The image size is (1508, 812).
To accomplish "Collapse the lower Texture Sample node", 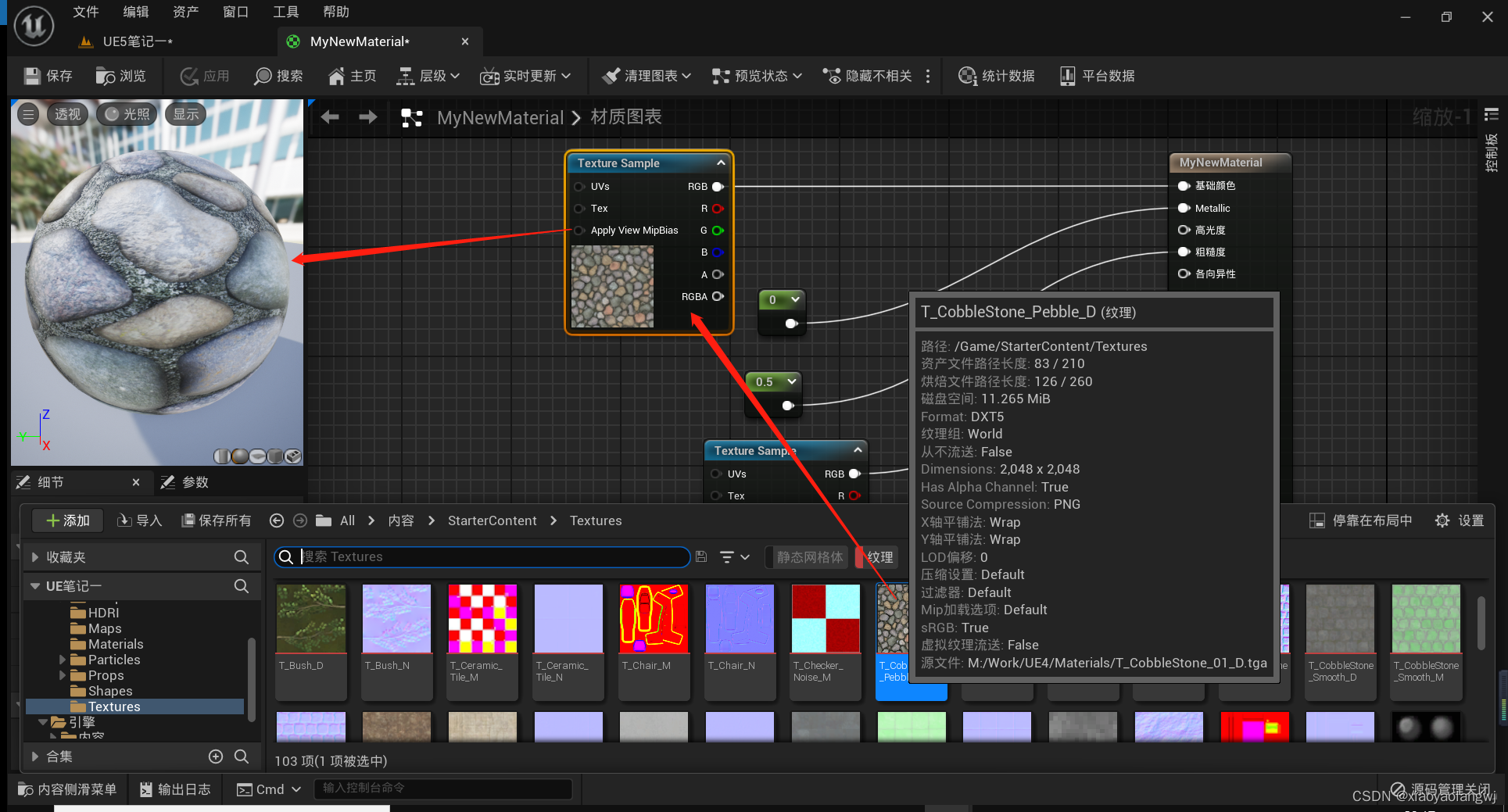I will pyautogui.click(x=858, y=450).
